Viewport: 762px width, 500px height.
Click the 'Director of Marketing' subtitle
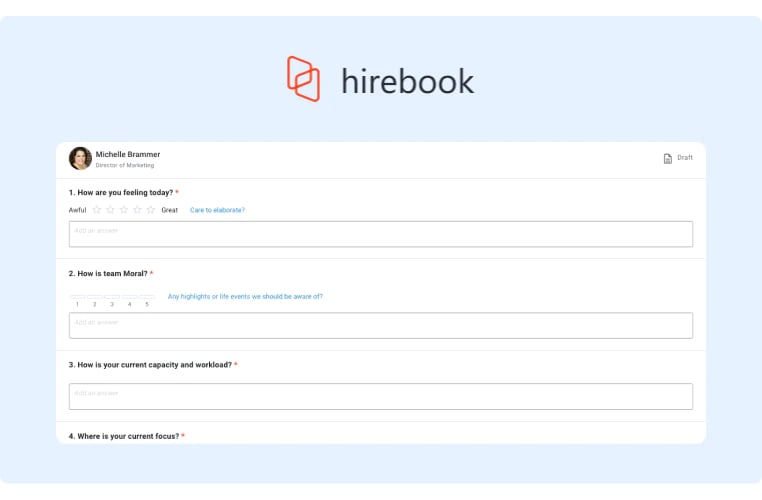pos(125,165)
